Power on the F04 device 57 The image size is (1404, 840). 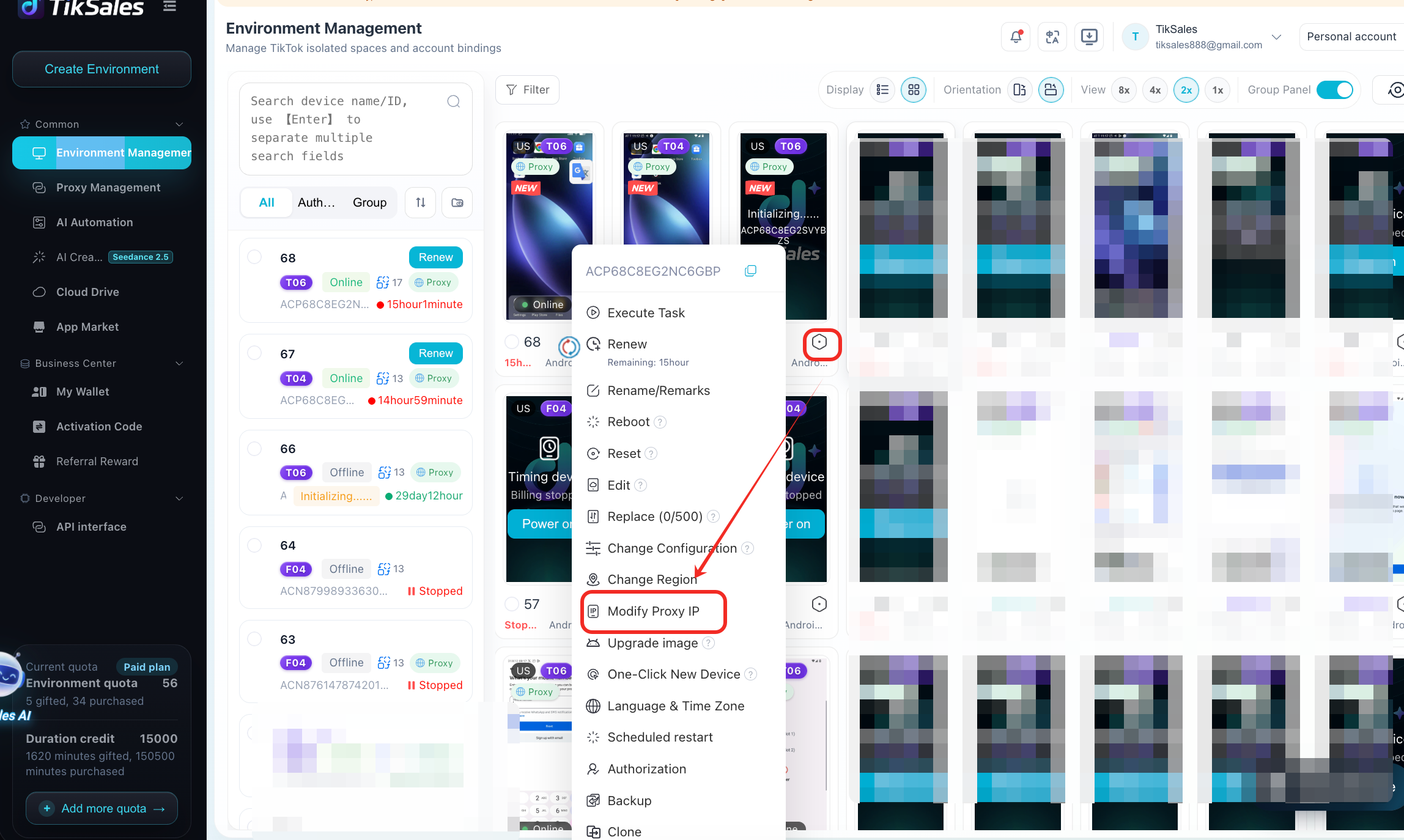click(540, 524)
